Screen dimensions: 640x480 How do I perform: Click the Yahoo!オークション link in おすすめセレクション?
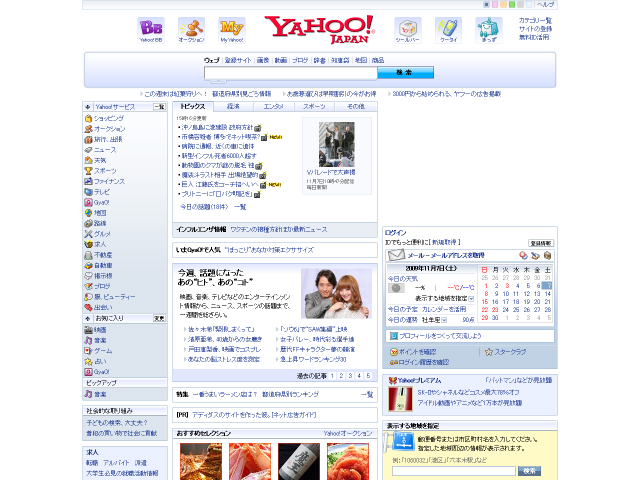[x=348, y=433]
